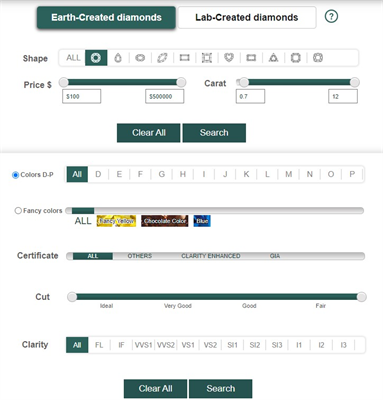Image resolution: width=383 pixels, height=400 pixels.
Task: Pick the princess square shape icon
Action: [x=207, y=58]
